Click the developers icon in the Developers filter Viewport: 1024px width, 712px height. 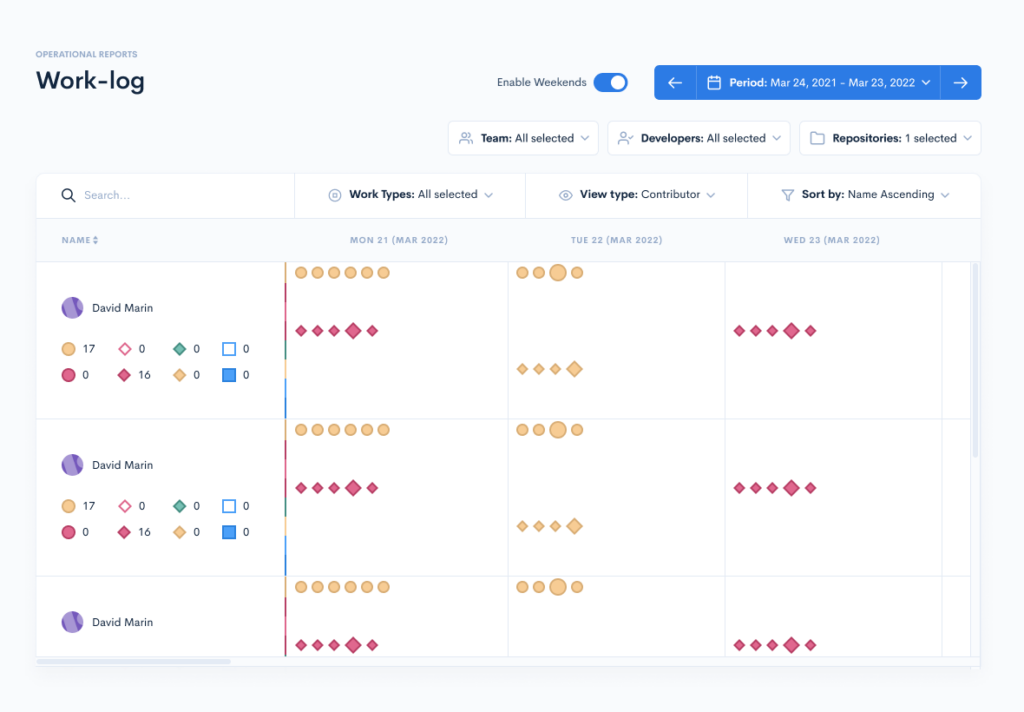[x=626, y=138]
